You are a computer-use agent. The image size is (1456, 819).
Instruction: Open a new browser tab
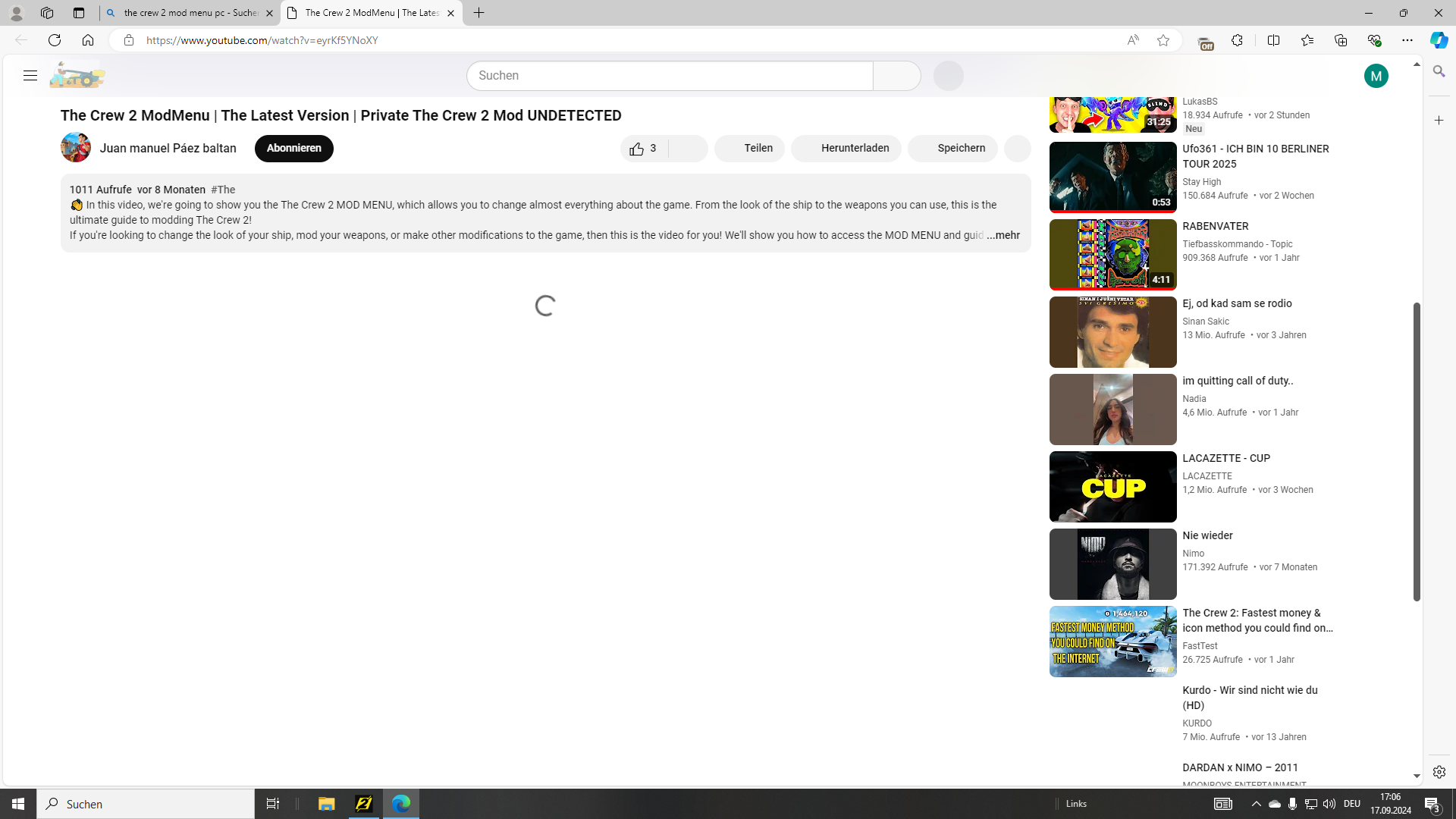(x=479, y=13)
